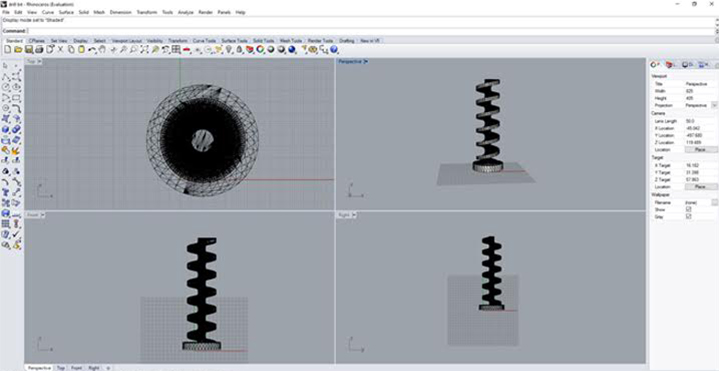Click the light bulb Hide Objects icon
Image resolution: width=719 pixels, height=371 pixels.
click(228, 49)
